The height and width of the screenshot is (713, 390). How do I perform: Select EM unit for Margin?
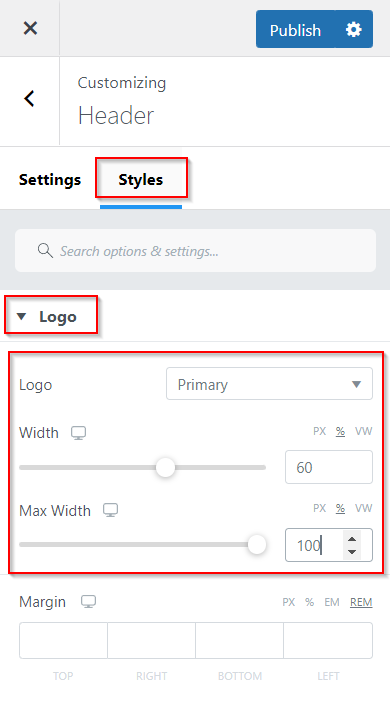pos(332,602)
